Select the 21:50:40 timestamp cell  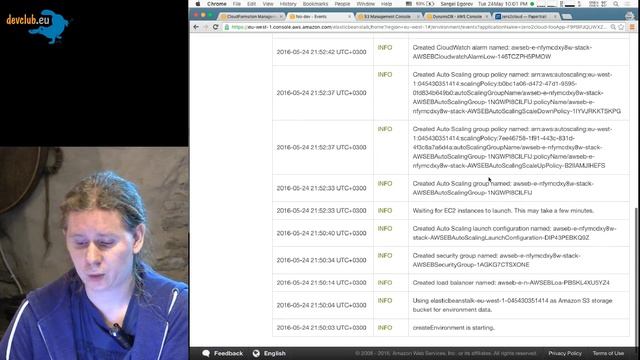pyautogui.click(x=321, y=233)
